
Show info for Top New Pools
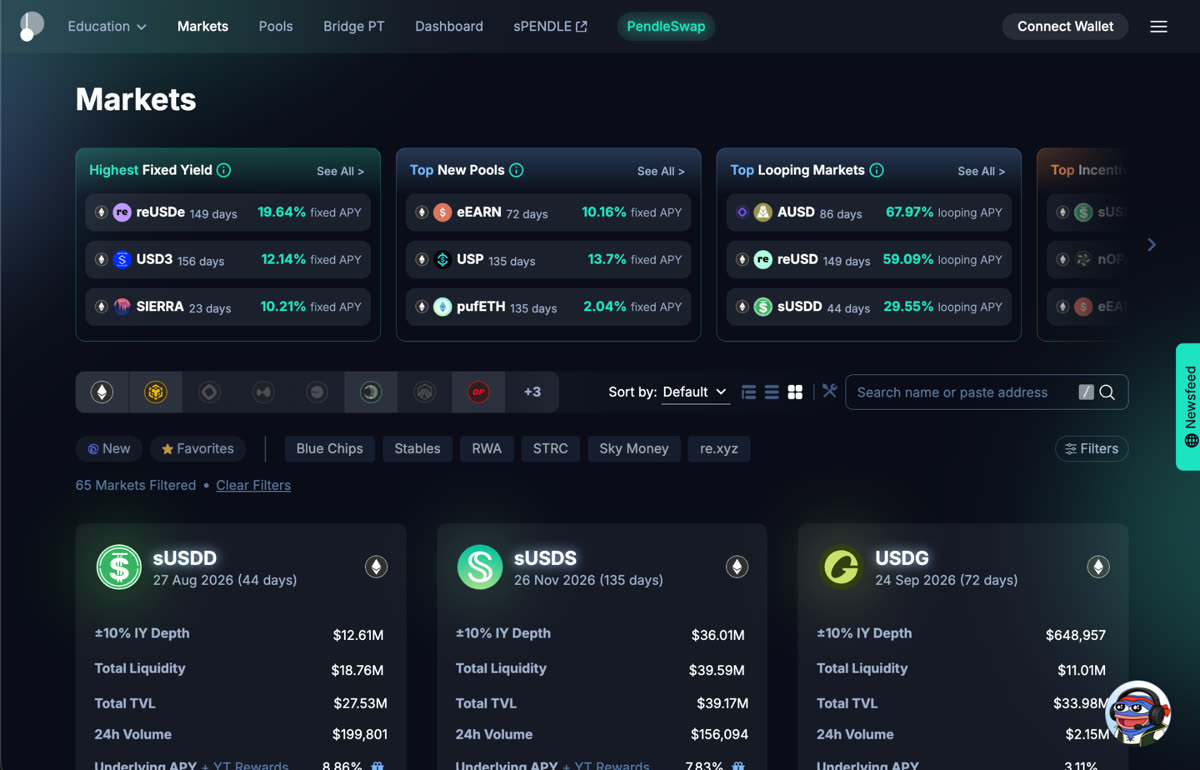pos(516,170)
